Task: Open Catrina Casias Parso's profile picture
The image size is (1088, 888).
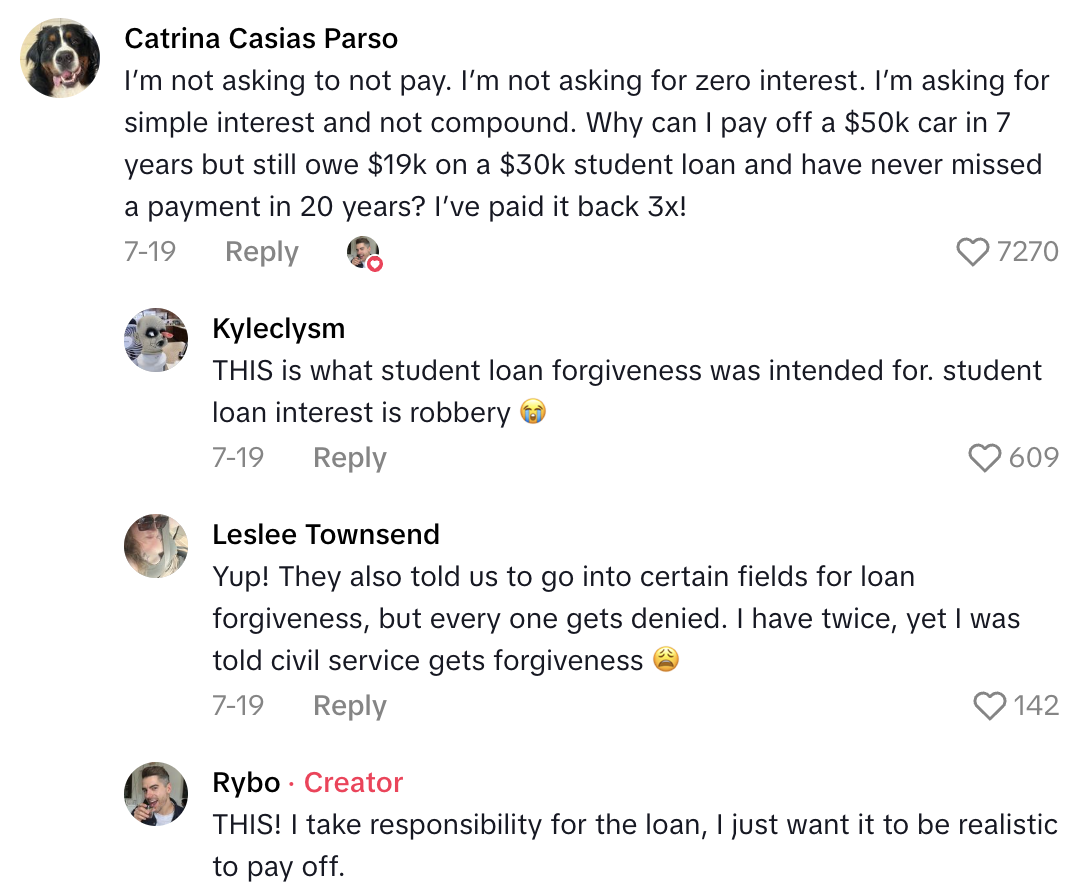Action: 60,58
